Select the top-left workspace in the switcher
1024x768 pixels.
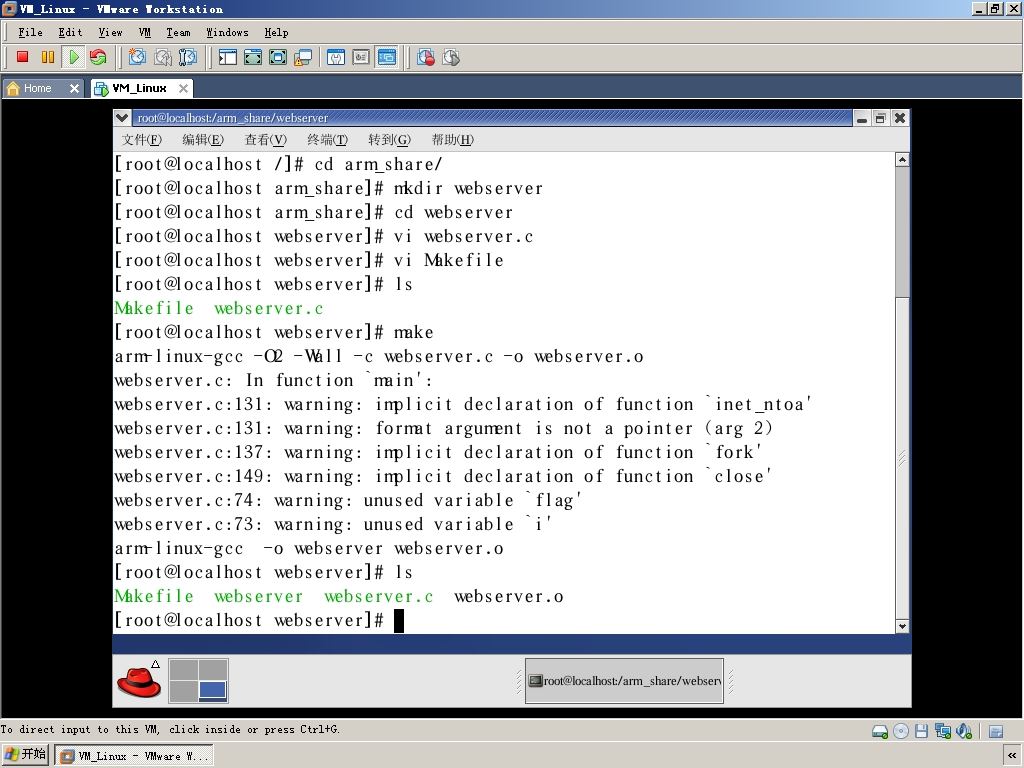point(184,669)
